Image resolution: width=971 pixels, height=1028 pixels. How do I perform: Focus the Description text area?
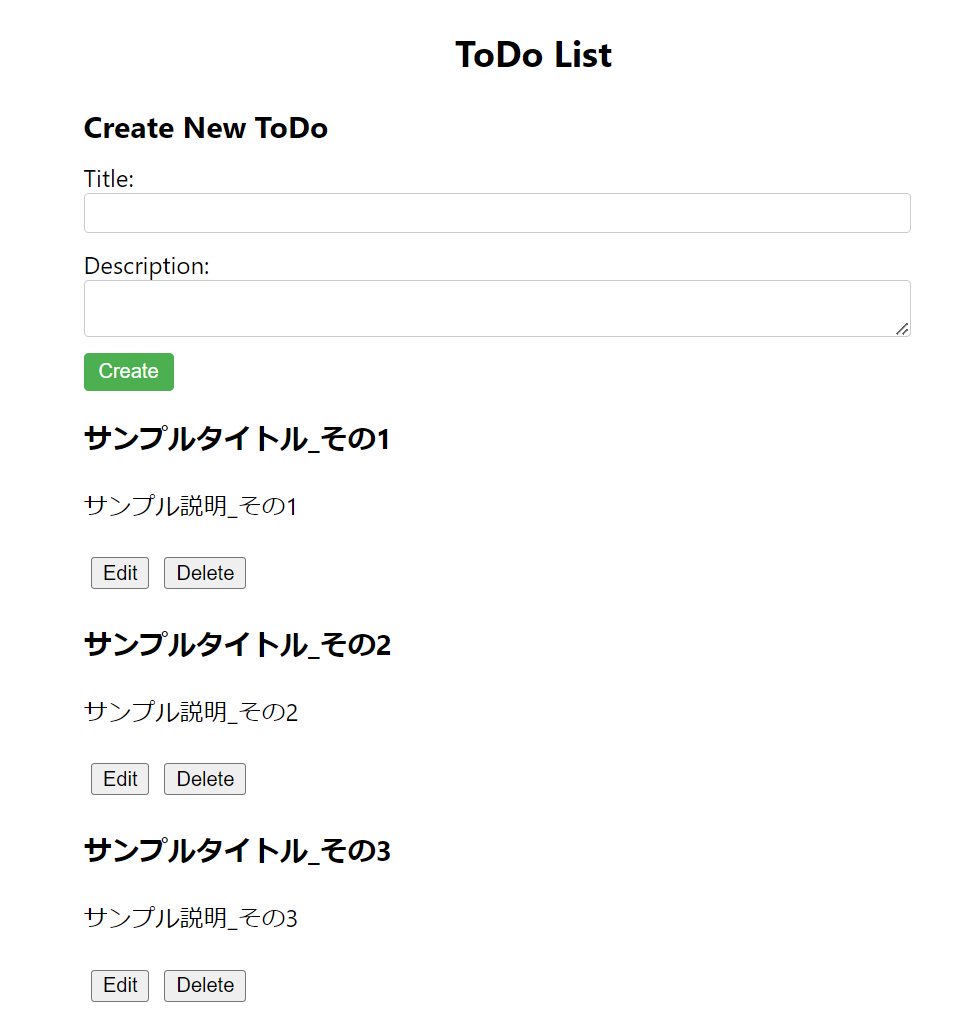pos(497,309)
